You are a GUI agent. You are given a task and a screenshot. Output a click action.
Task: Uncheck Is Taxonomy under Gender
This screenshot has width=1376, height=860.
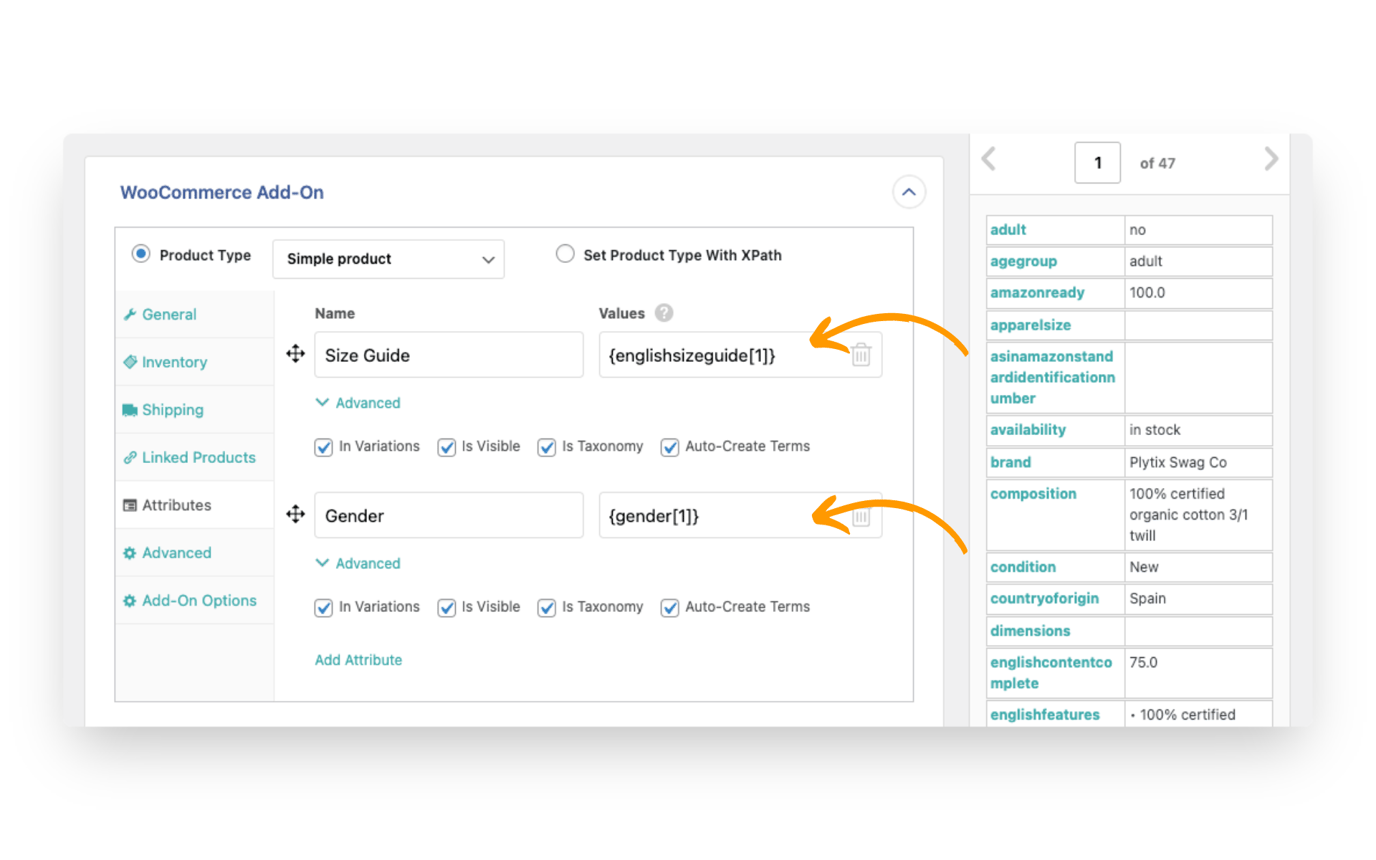(547, 607)
